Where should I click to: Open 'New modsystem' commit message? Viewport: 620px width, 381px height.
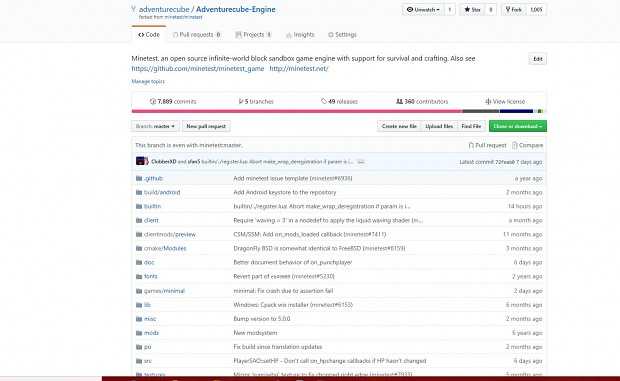click(x=255, y=333)
